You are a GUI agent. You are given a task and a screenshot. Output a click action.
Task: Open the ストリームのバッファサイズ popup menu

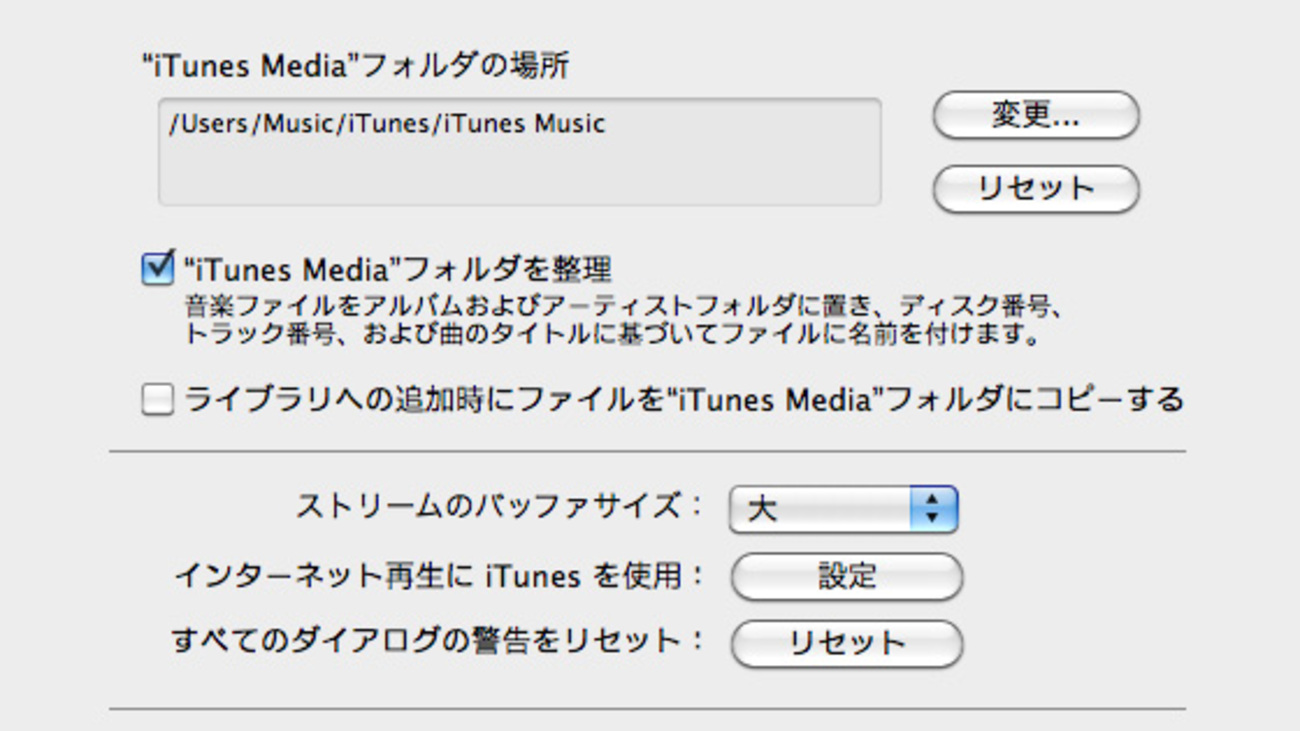pyautogui.click(x=844, y=509)
